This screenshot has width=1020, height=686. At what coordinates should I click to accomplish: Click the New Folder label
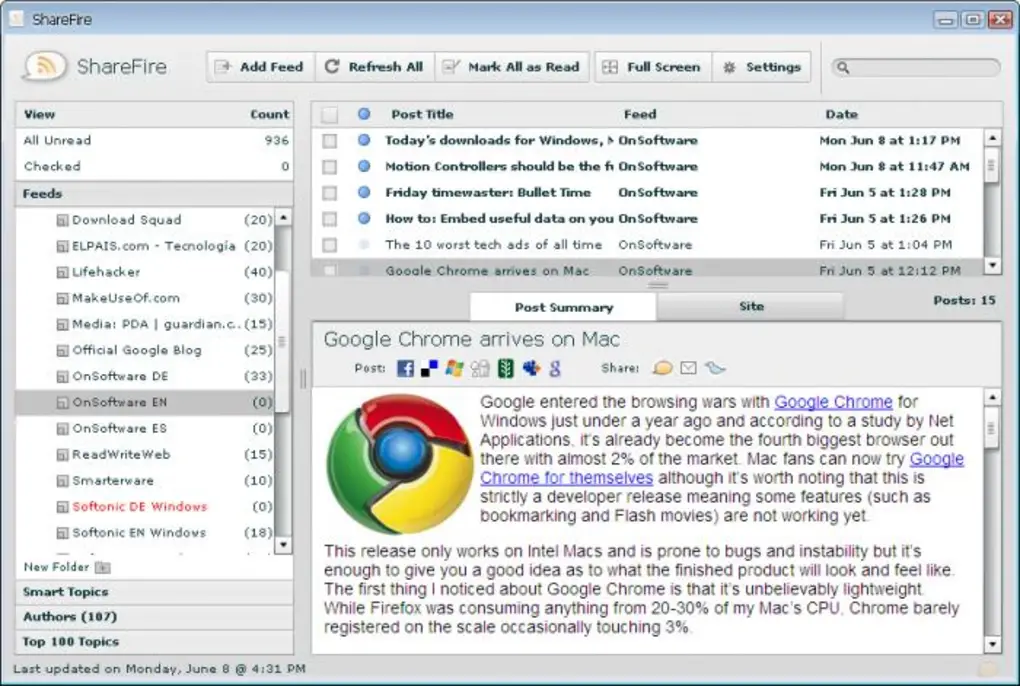[56, 567]
